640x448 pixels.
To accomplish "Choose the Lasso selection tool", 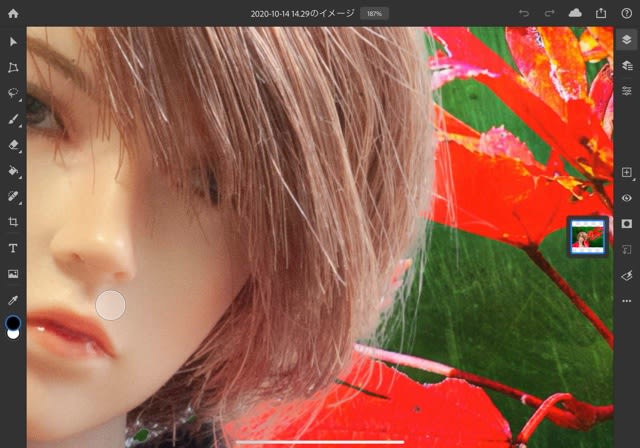I will [13, 93].
